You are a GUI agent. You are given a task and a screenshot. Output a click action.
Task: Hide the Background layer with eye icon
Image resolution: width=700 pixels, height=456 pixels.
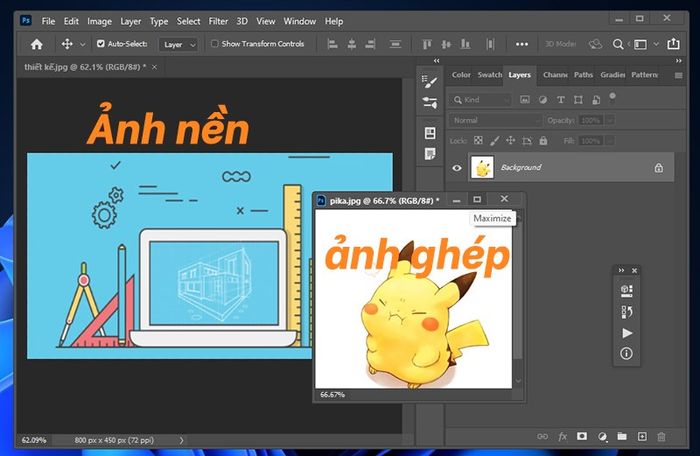coord(457,168)
